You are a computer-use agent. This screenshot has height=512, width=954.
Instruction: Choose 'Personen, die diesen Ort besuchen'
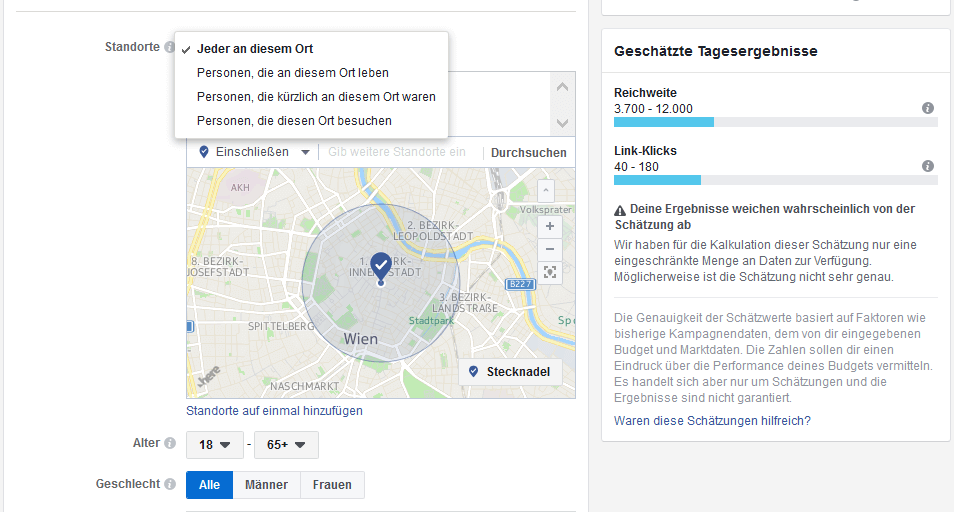(x=294, y=121)
